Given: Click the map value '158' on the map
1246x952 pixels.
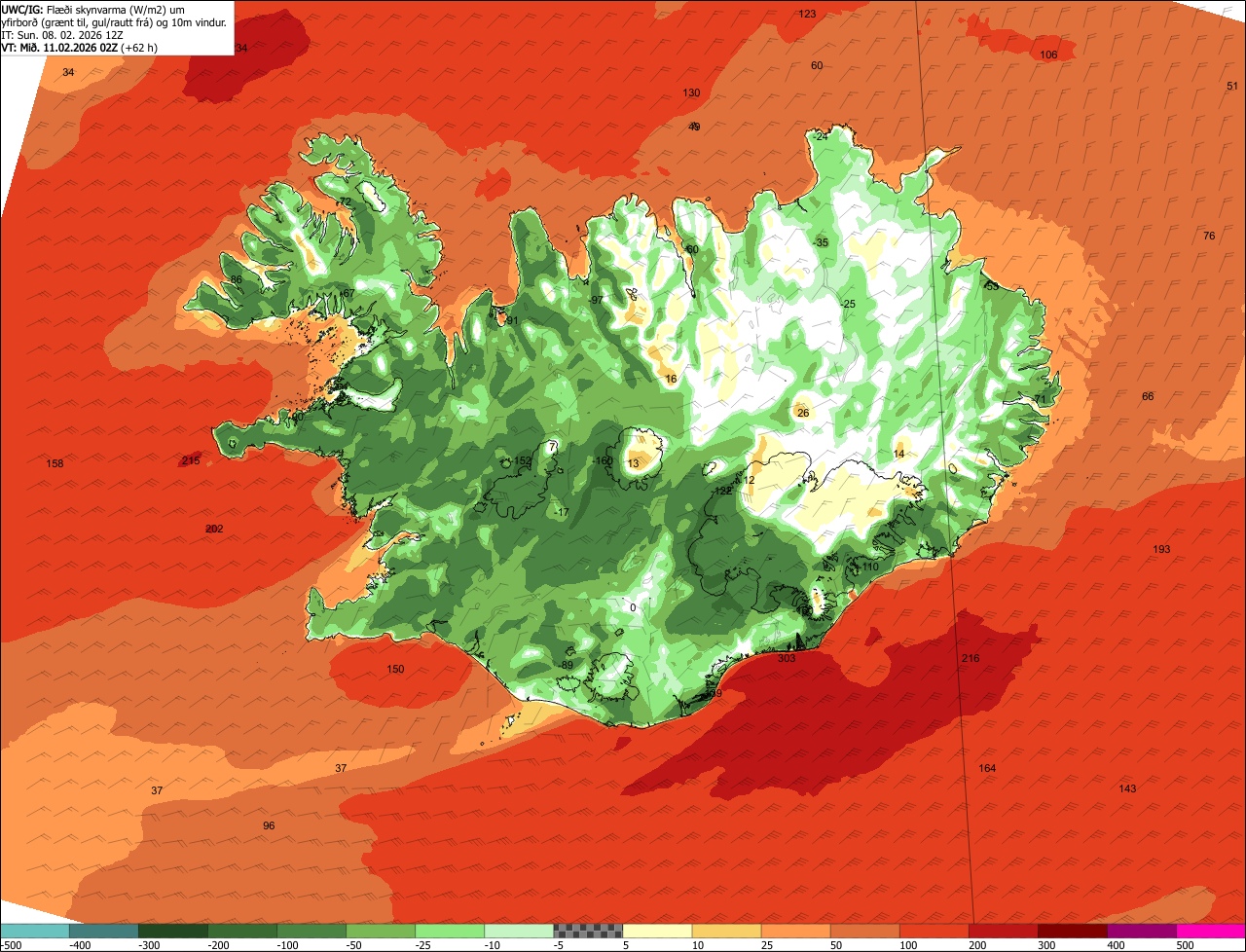Looking at the screenshot, I should pyautogui.click(x=55, y=463).
